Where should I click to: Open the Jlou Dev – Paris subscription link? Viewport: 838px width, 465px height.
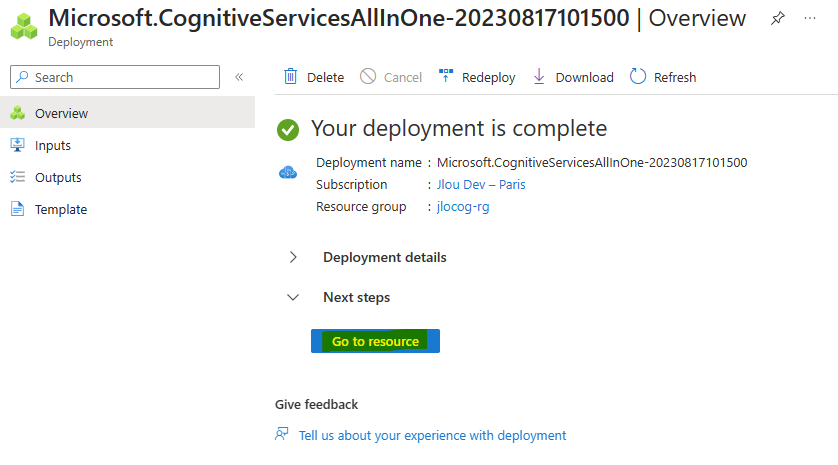click(481, 184)
